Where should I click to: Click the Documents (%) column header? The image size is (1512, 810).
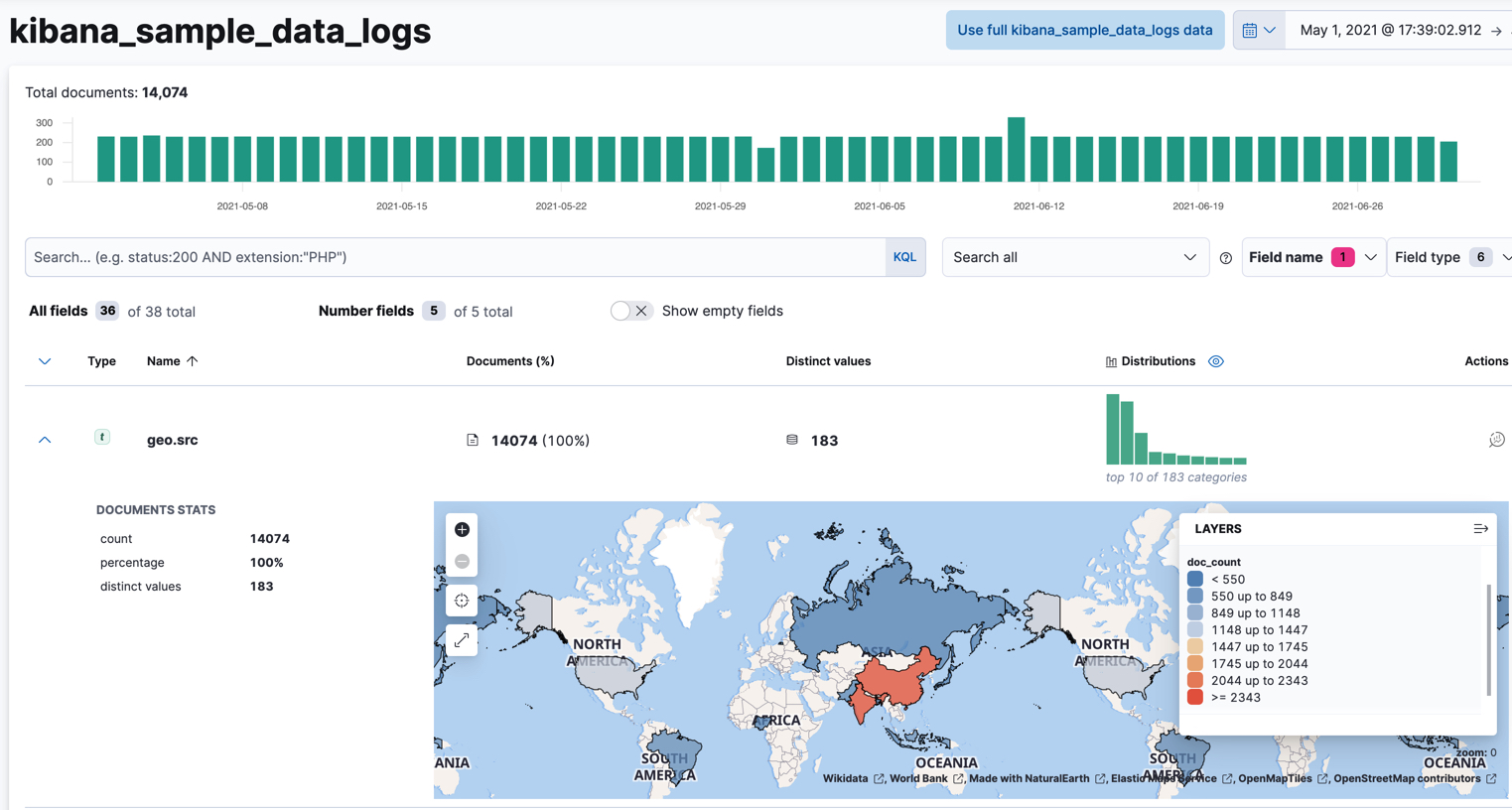click(x=510, y=361)
